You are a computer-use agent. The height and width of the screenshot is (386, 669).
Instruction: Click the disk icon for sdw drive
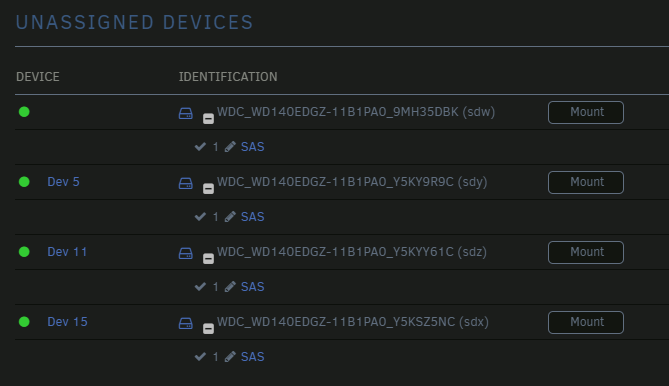click(186, 113)
